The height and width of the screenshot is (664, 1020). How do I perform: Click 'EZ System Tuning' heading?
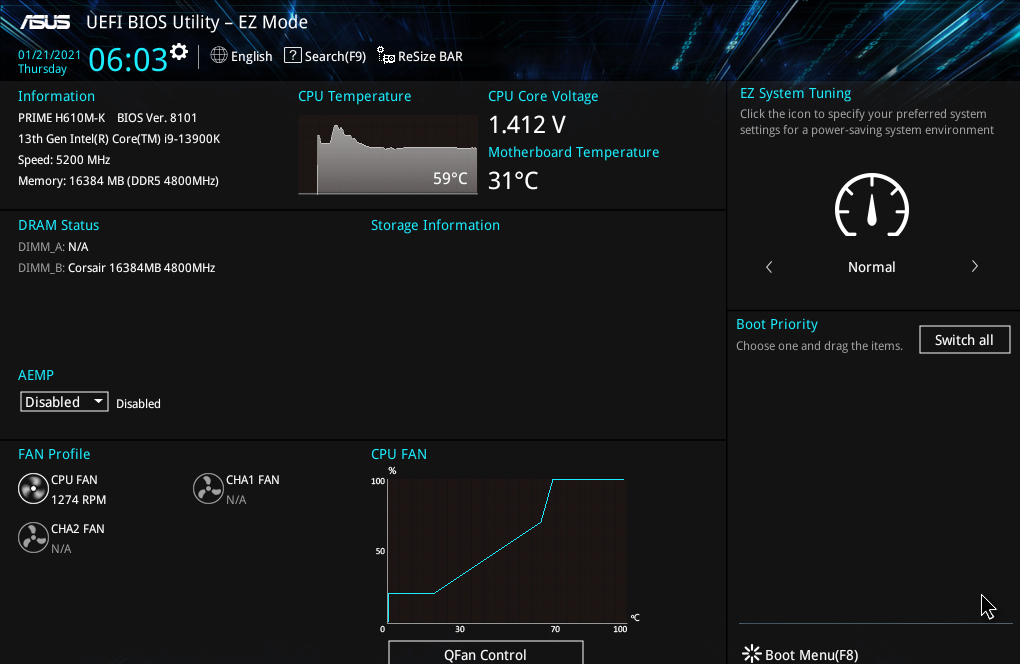(x=795, y=93)
